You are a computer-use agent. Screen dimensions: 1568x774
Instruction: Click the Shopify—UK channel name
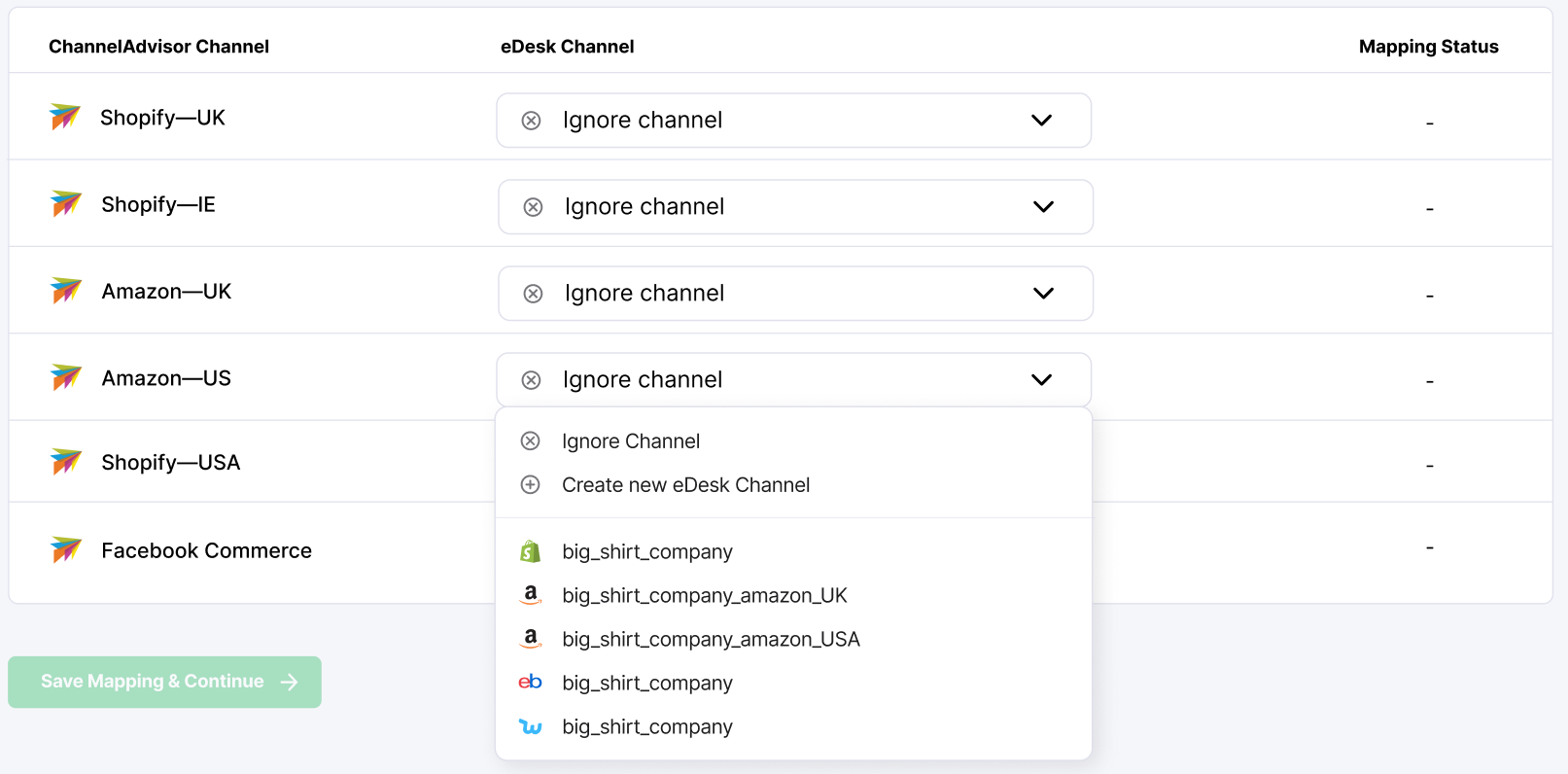click(x=162, y=118)
